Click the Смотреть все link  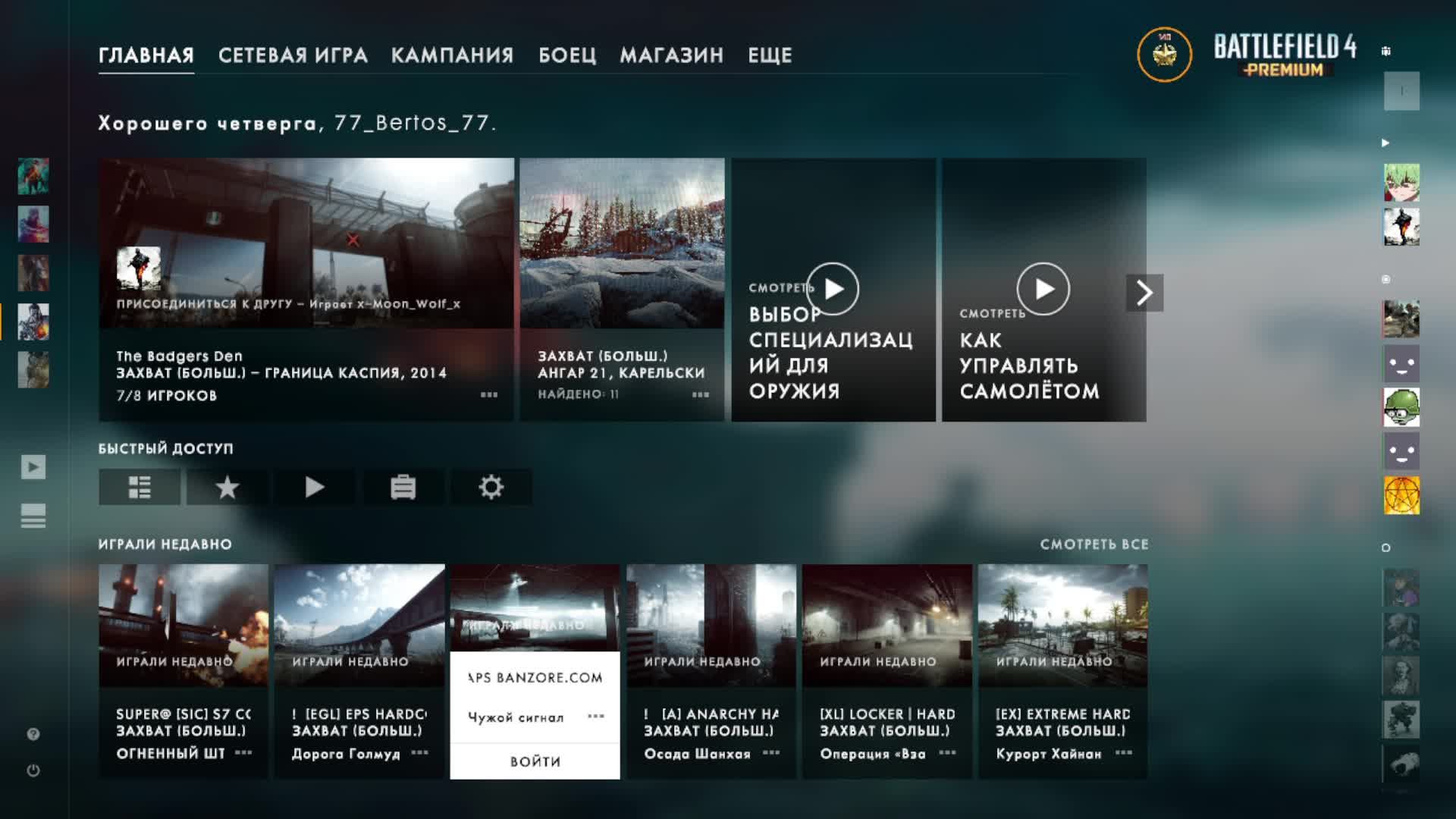coord(1094,544)
